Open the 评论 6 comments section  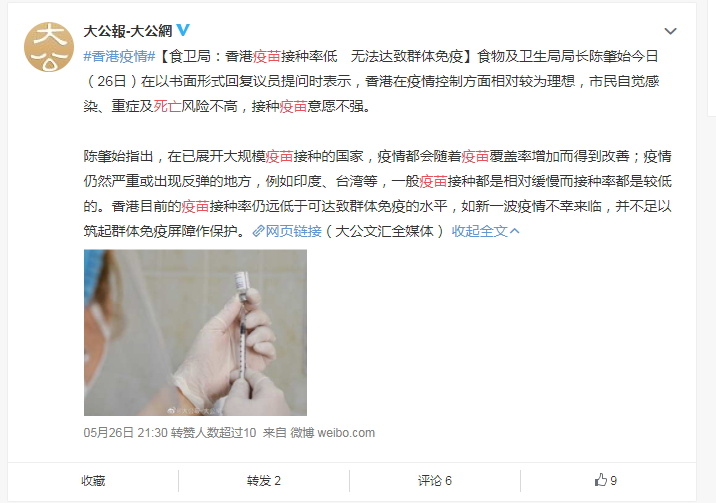click(435, 481)
